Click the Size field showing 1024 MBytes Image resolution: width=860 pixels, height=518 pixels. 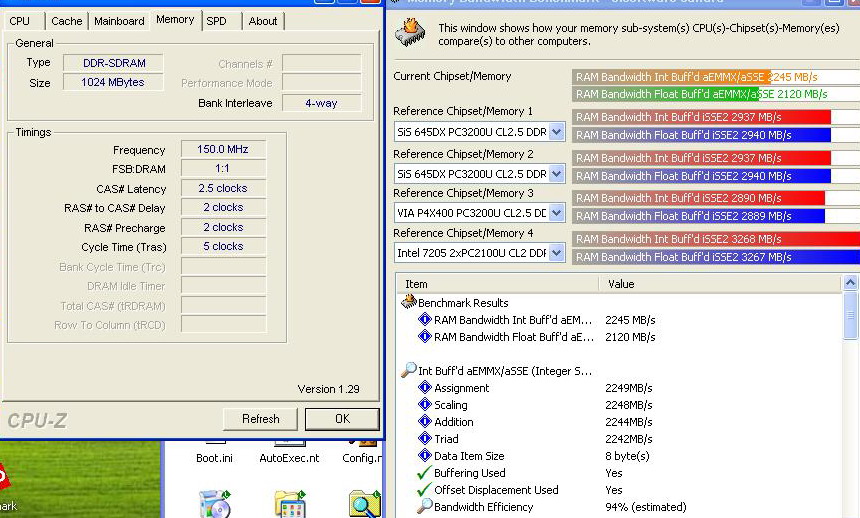click(113, 82)
